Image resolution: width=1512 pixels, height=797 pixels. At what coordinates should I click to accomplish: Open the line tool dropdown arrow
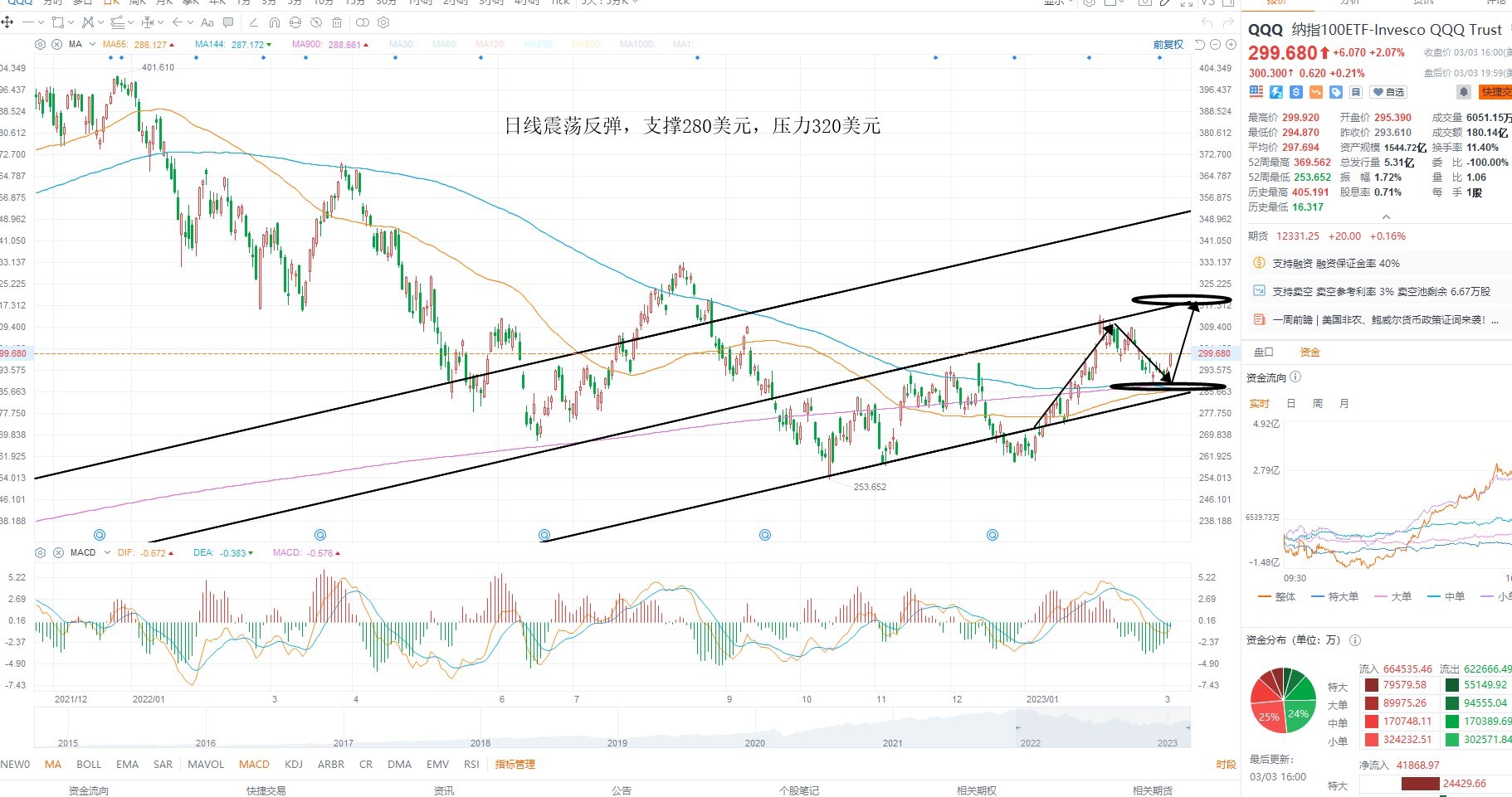(41, 22)
